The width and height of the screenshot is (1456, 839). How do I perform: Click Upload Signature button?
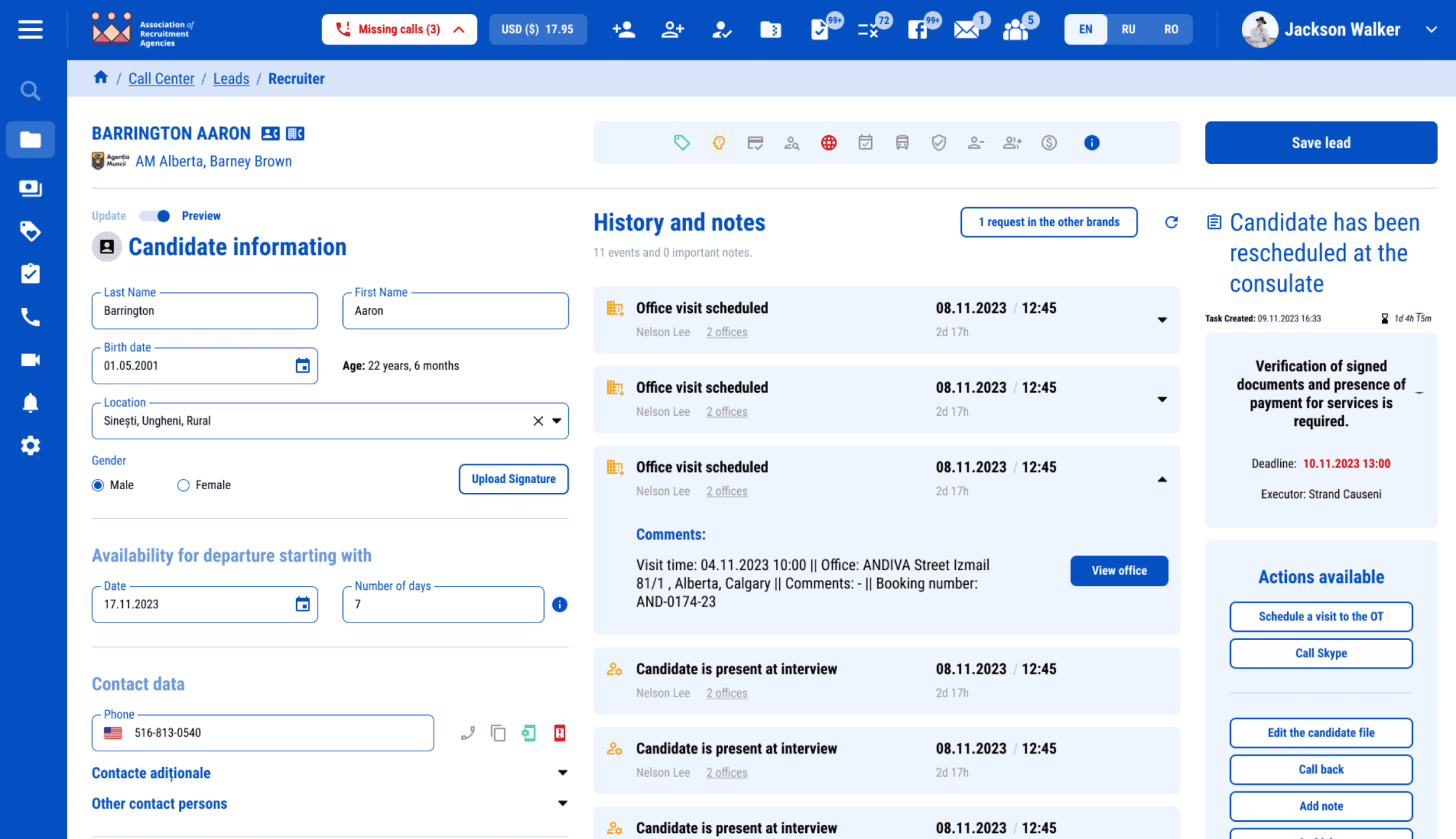point(513,479)
